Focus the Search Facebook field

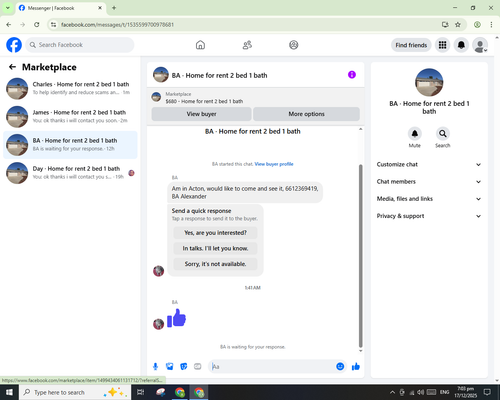80,45
